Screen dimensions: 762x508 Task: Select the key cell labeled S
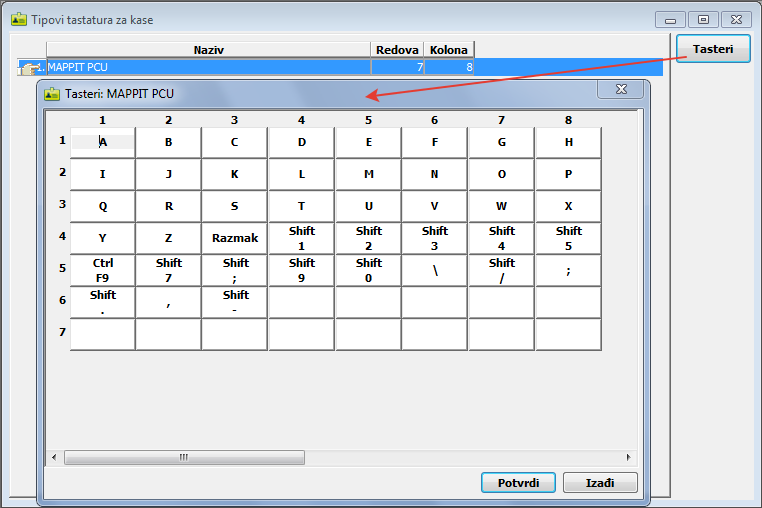pyautogui.click(x=234, y=206)
